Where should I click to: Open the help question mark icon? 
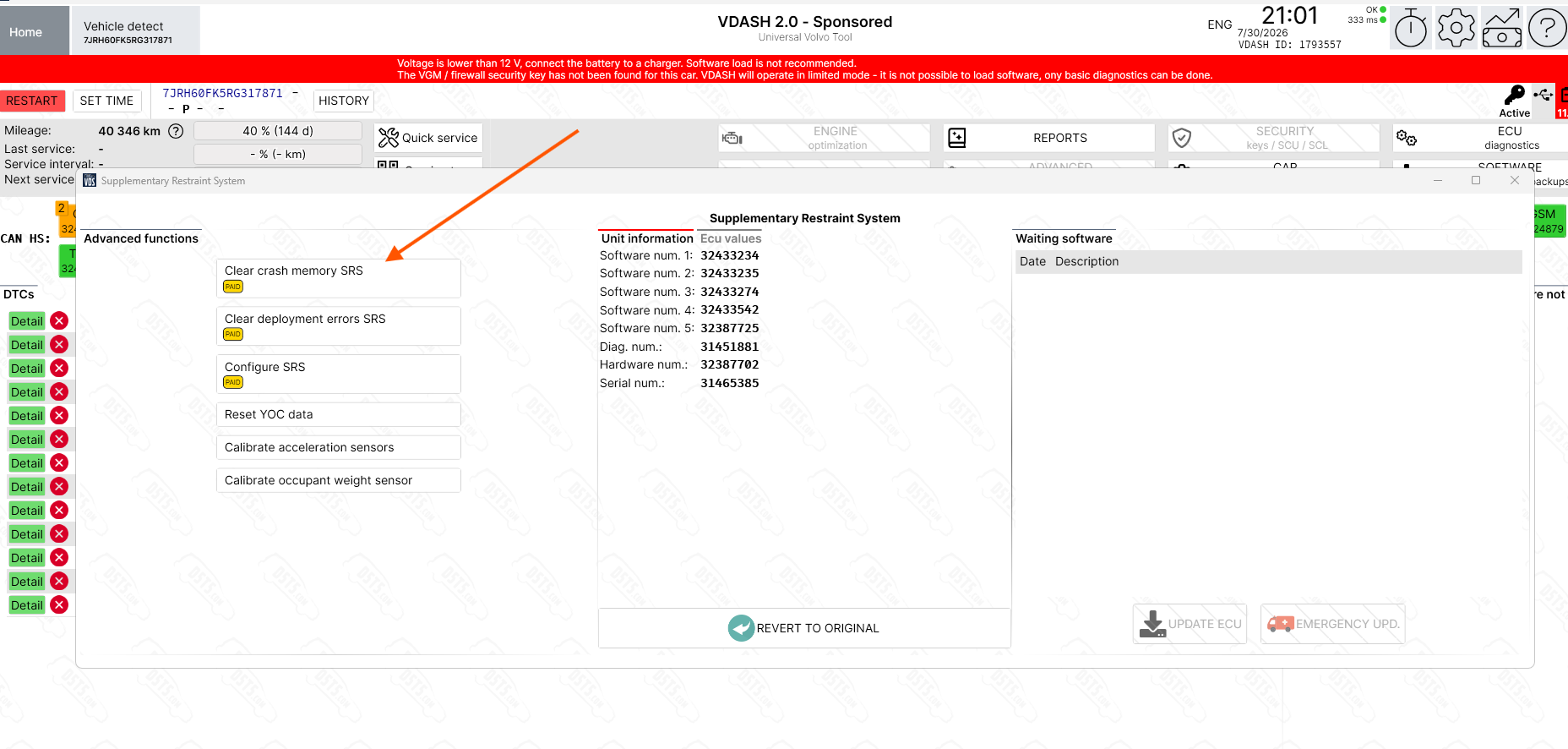point(1547,29)
